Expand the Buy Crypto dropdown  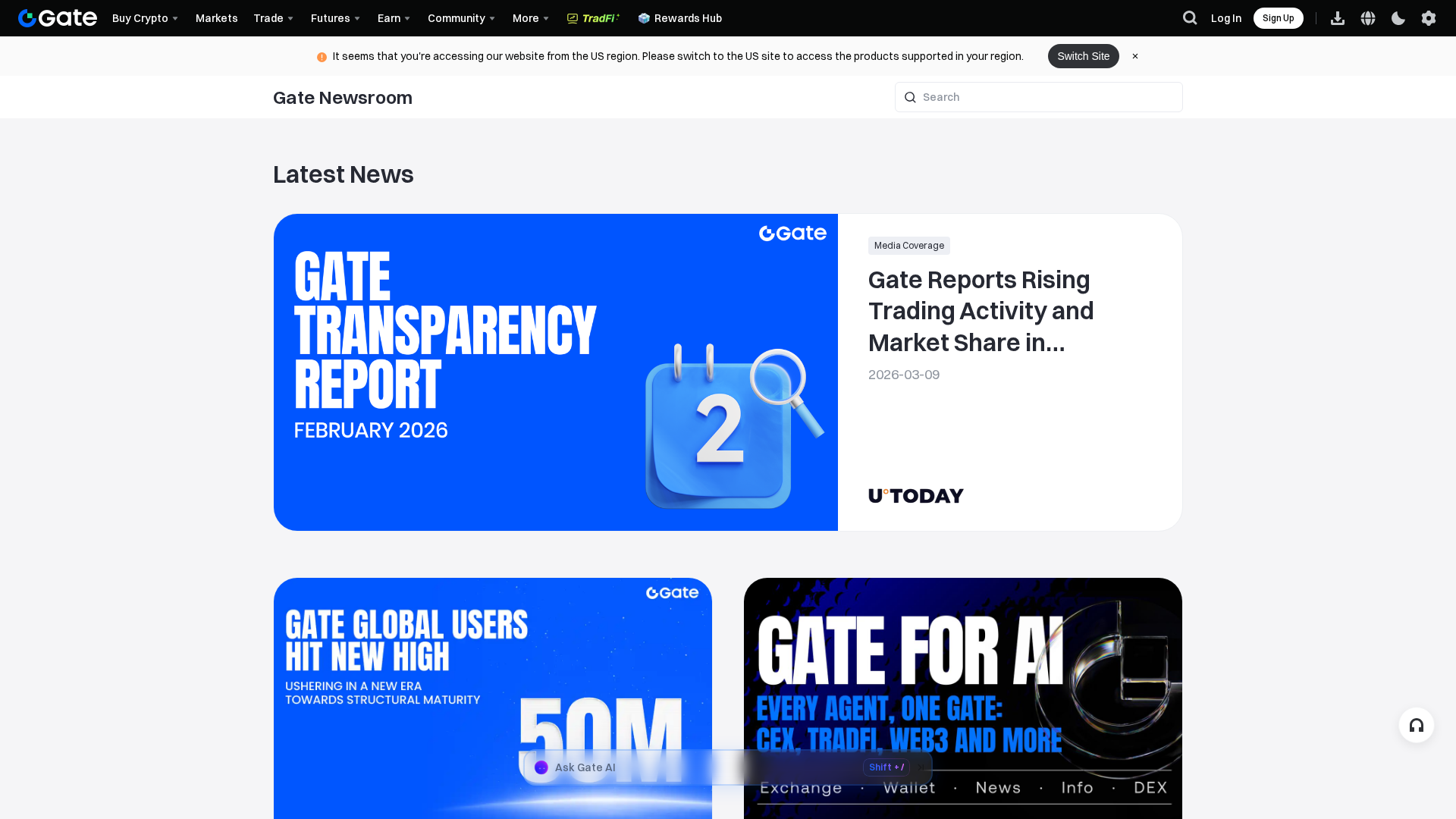145,18
